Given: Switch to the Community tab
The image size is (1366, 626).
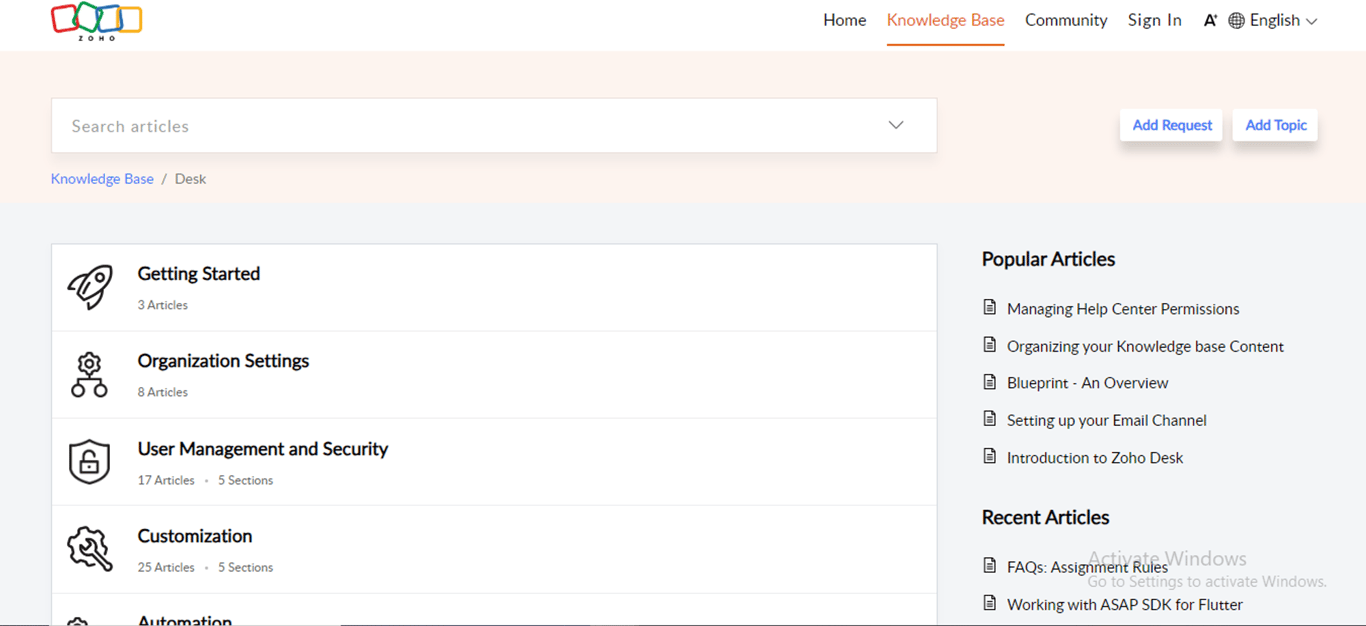Looking at the screenshot, I should point(1066,19).
